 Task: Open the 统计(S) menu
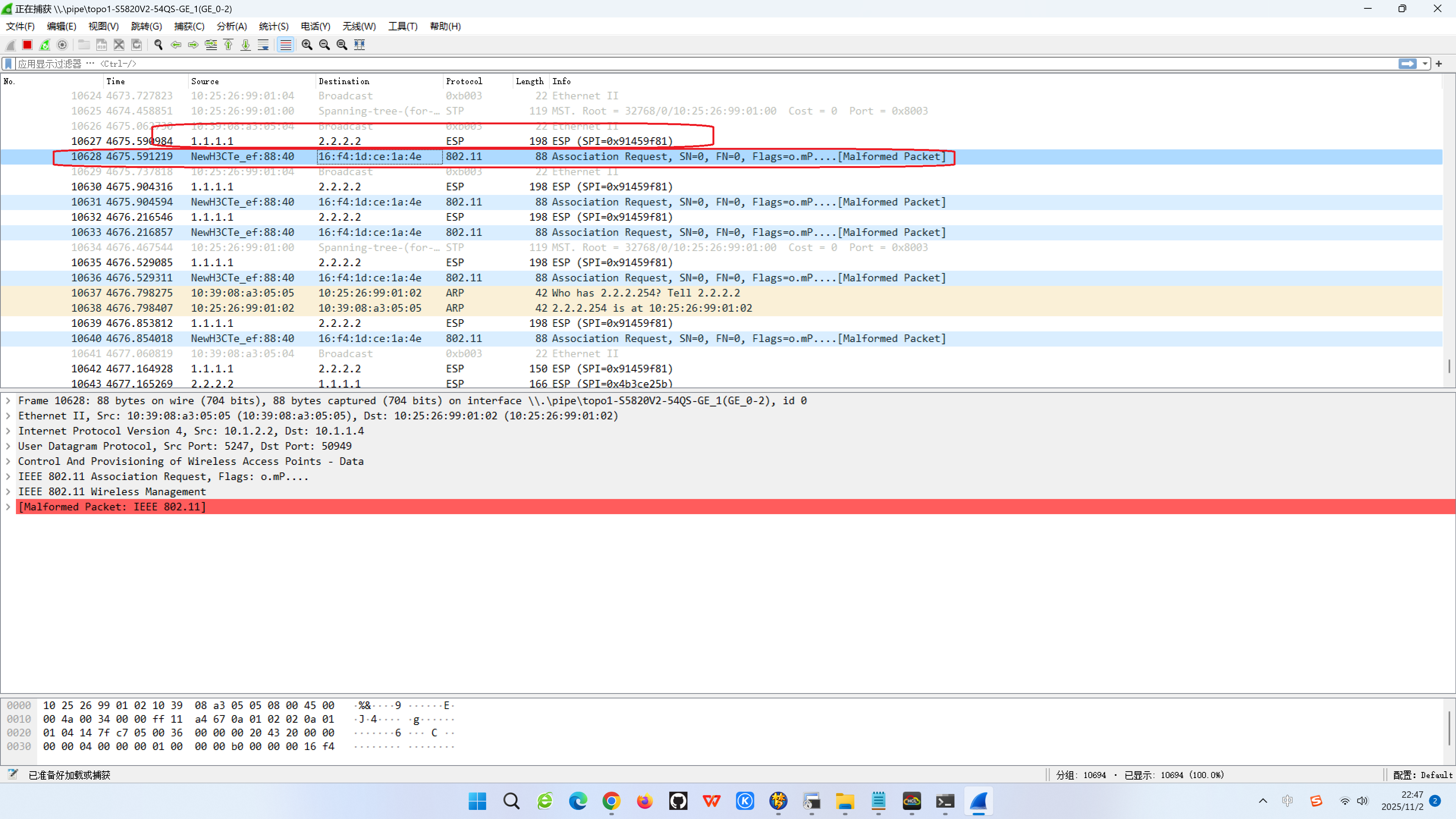[x=273, y=26]
